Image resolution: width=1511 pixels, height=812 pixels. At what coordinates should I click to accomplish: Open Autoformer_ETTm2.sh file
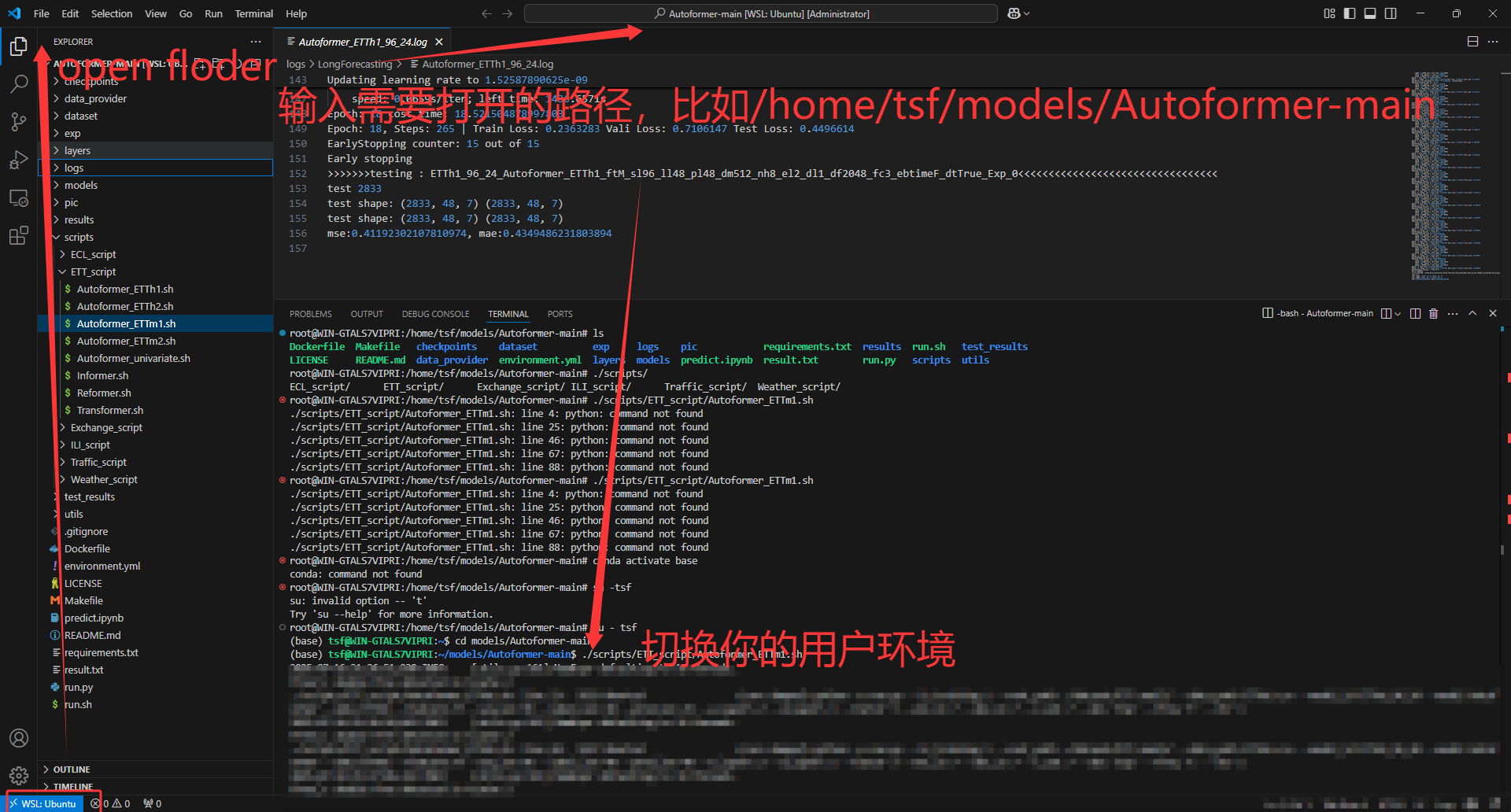tap(155, 341)
